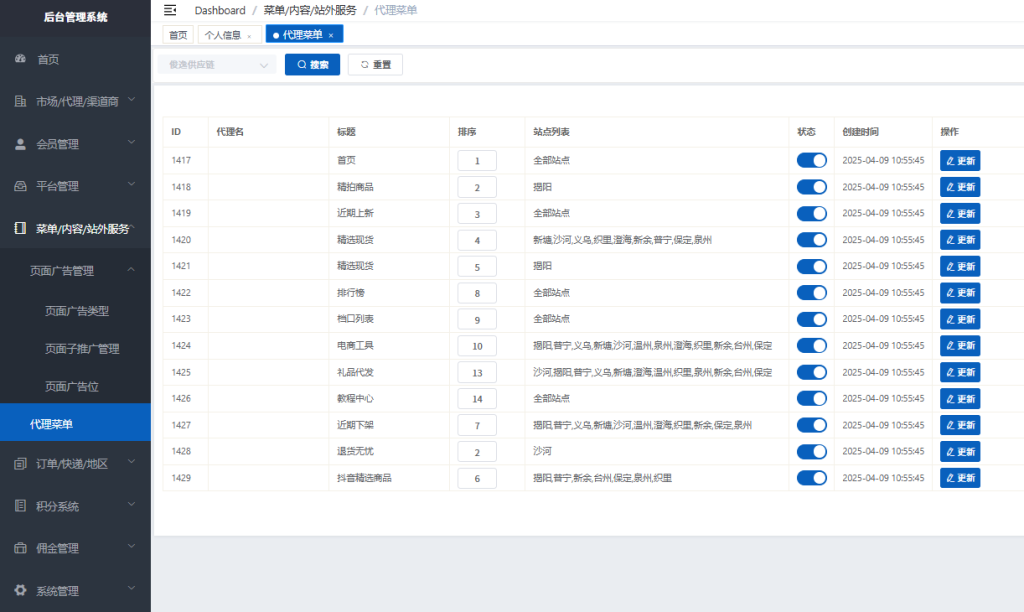Click the 佣金管理 sidebar icon
1024x612 pixels.
tap(20, 548)
